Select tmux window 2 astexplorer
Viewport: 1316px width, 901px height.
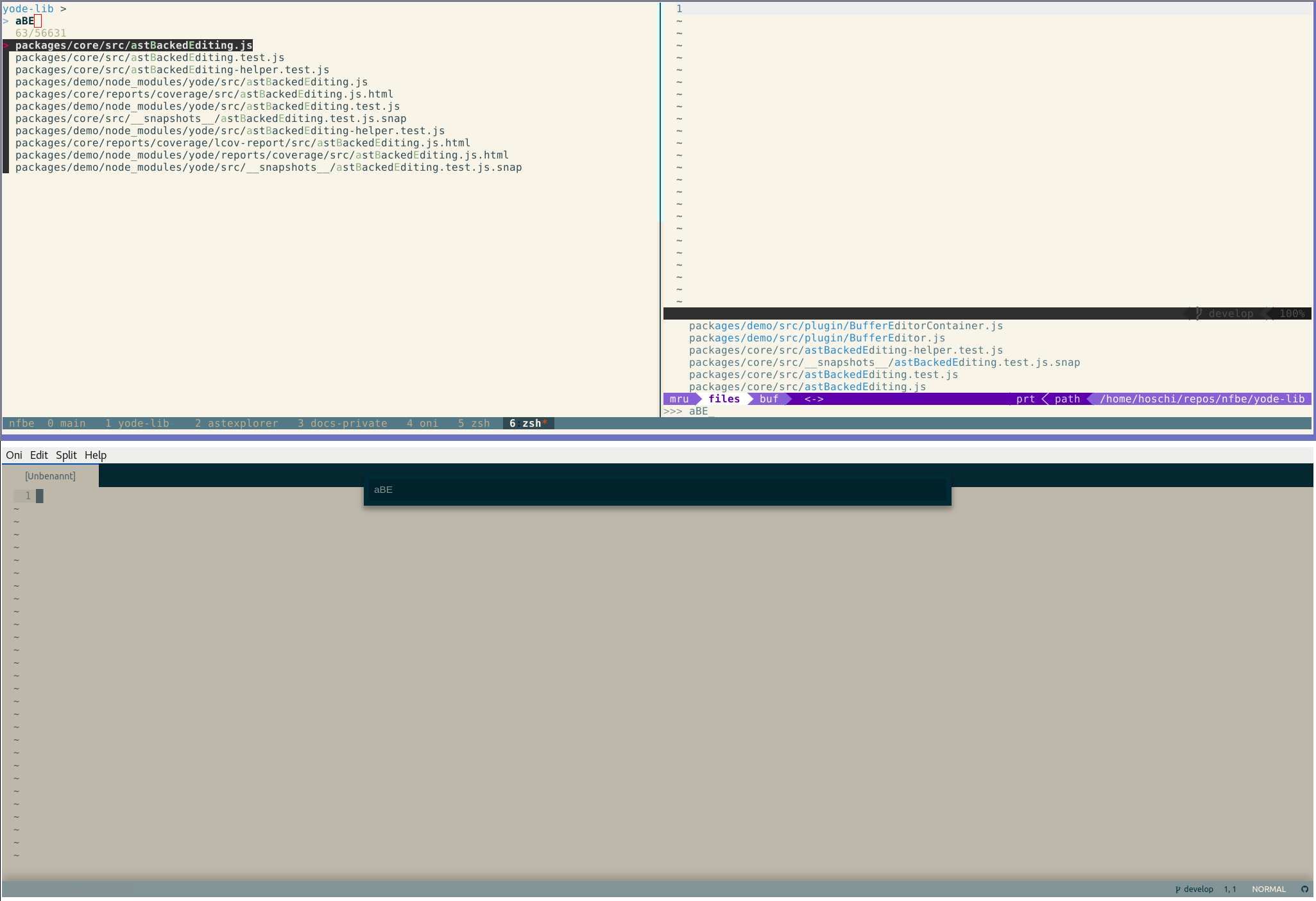[x=236, y=423]
